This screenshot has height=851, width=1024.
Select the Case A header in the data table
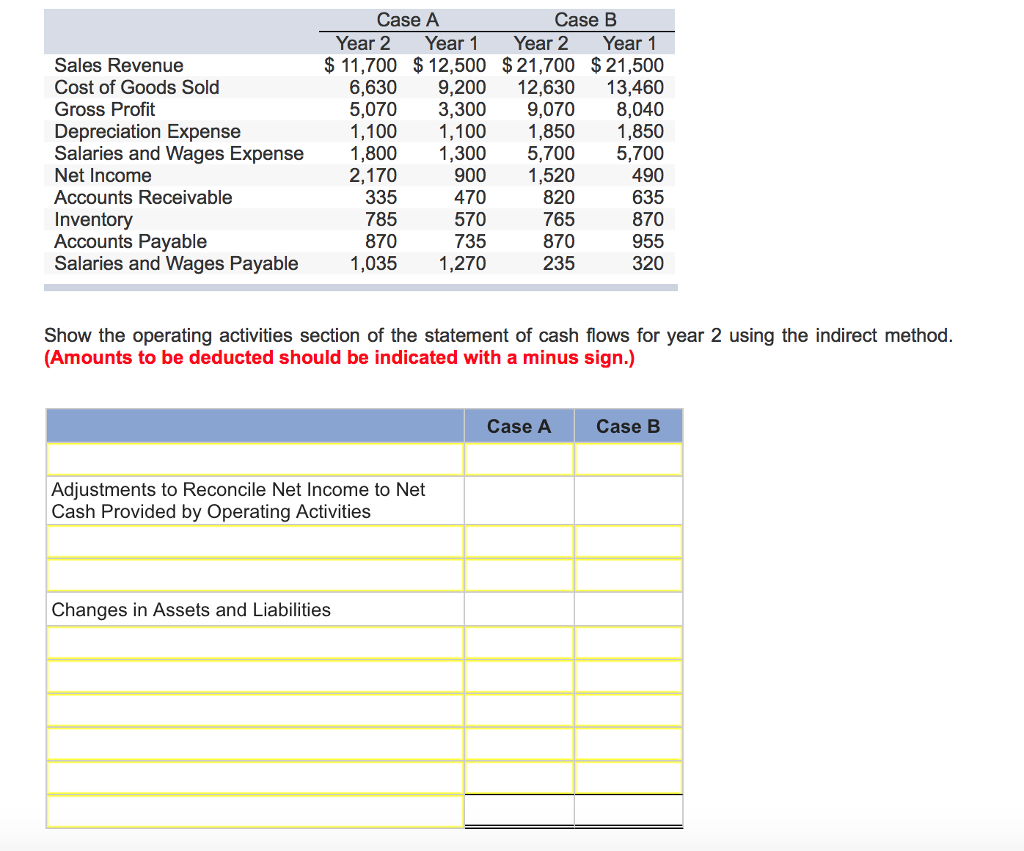(407, 19)
